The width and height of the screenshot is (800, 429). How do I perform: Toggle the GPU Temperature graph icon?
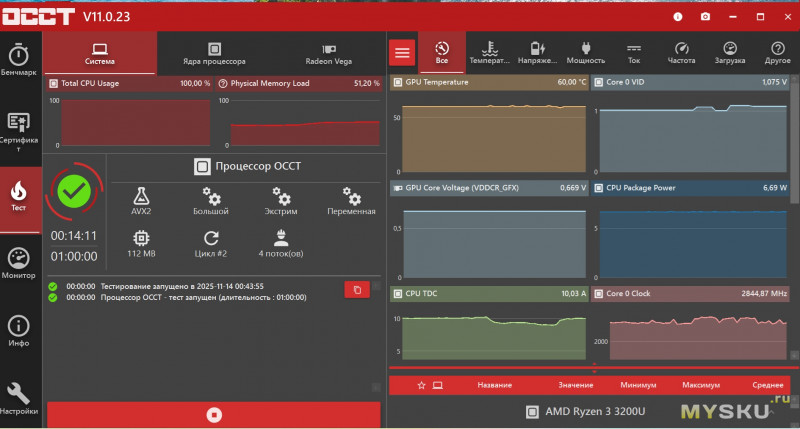pyautogui.click(x=399, y=83)
